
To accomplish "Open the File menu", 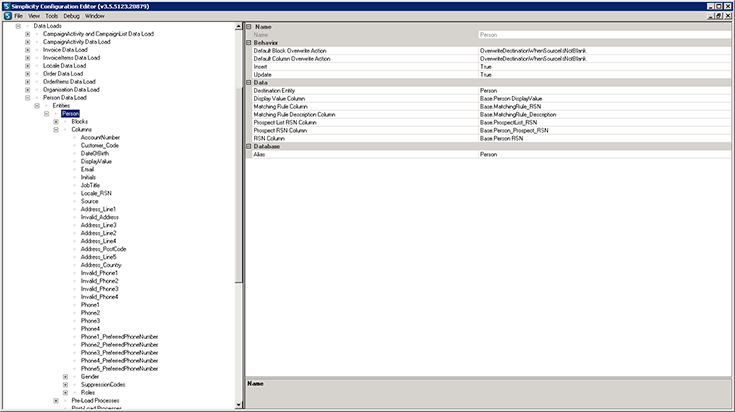I will click(18, 16).
